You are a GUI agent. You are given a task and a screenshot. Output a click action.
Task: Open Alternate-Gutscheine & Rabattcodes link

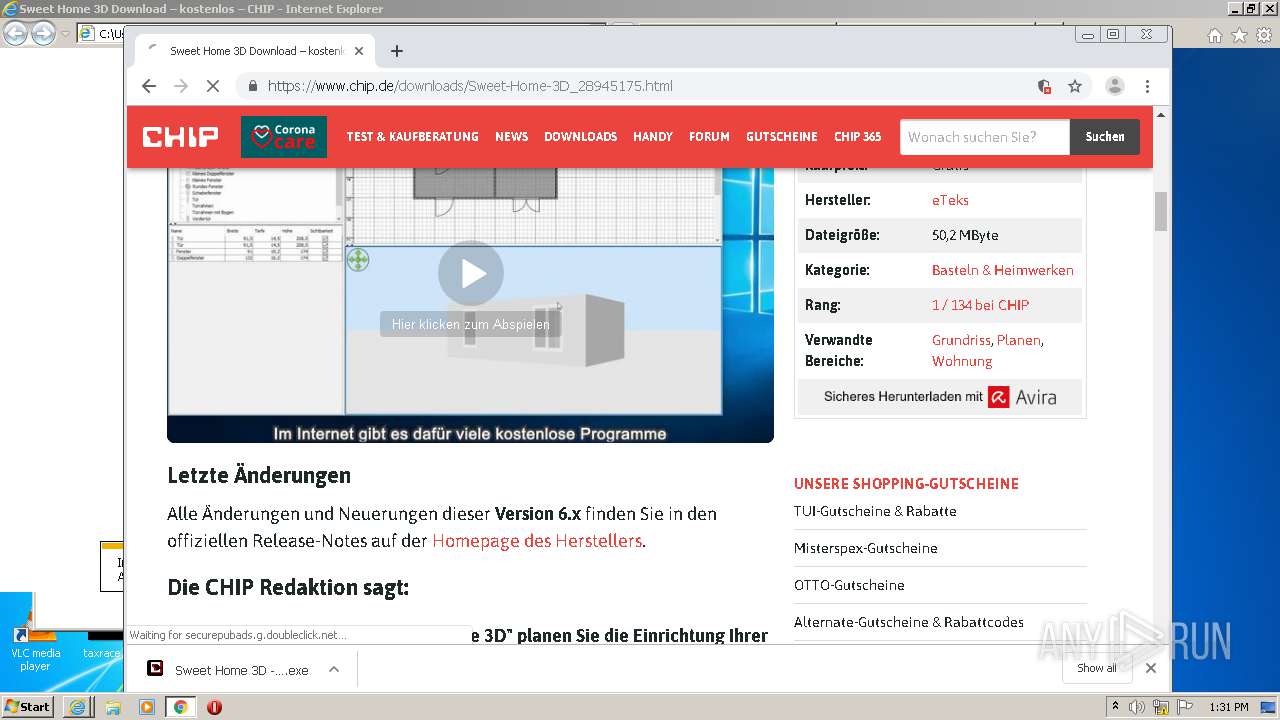pos(909,622)
